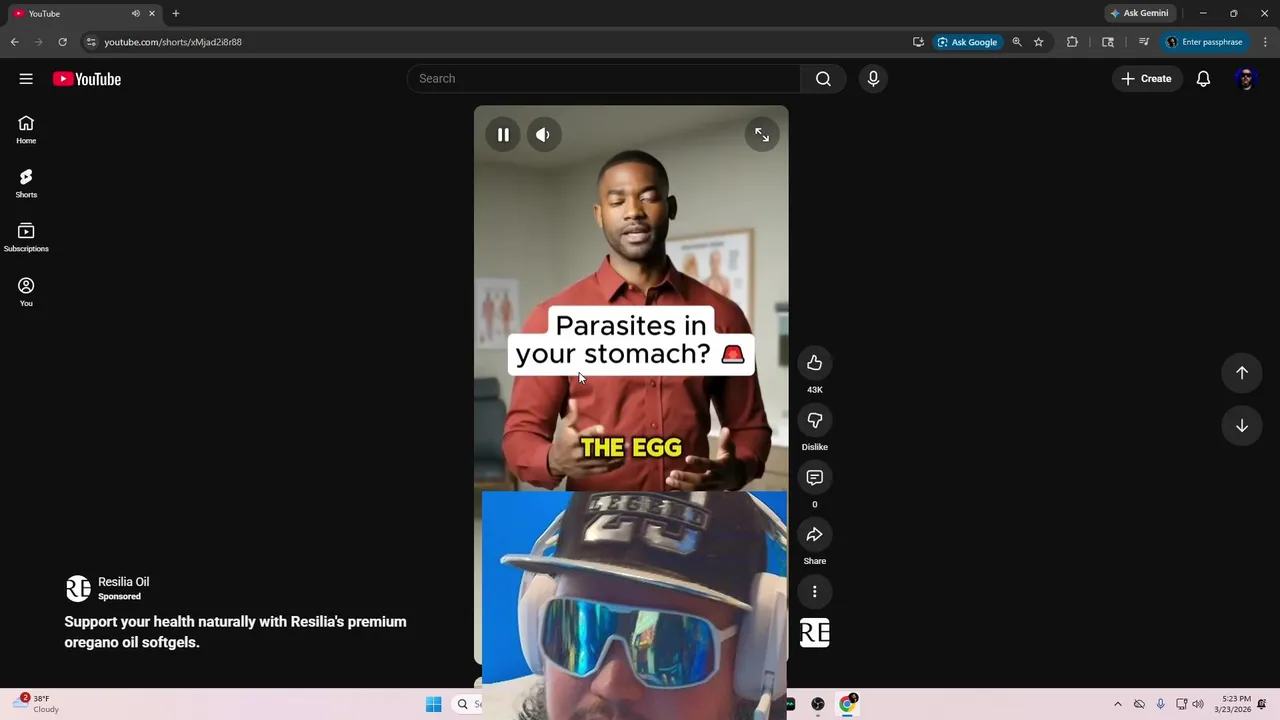Click Enter passphrase profile button
This screenshot has height=720, width=1280.
1204,42
